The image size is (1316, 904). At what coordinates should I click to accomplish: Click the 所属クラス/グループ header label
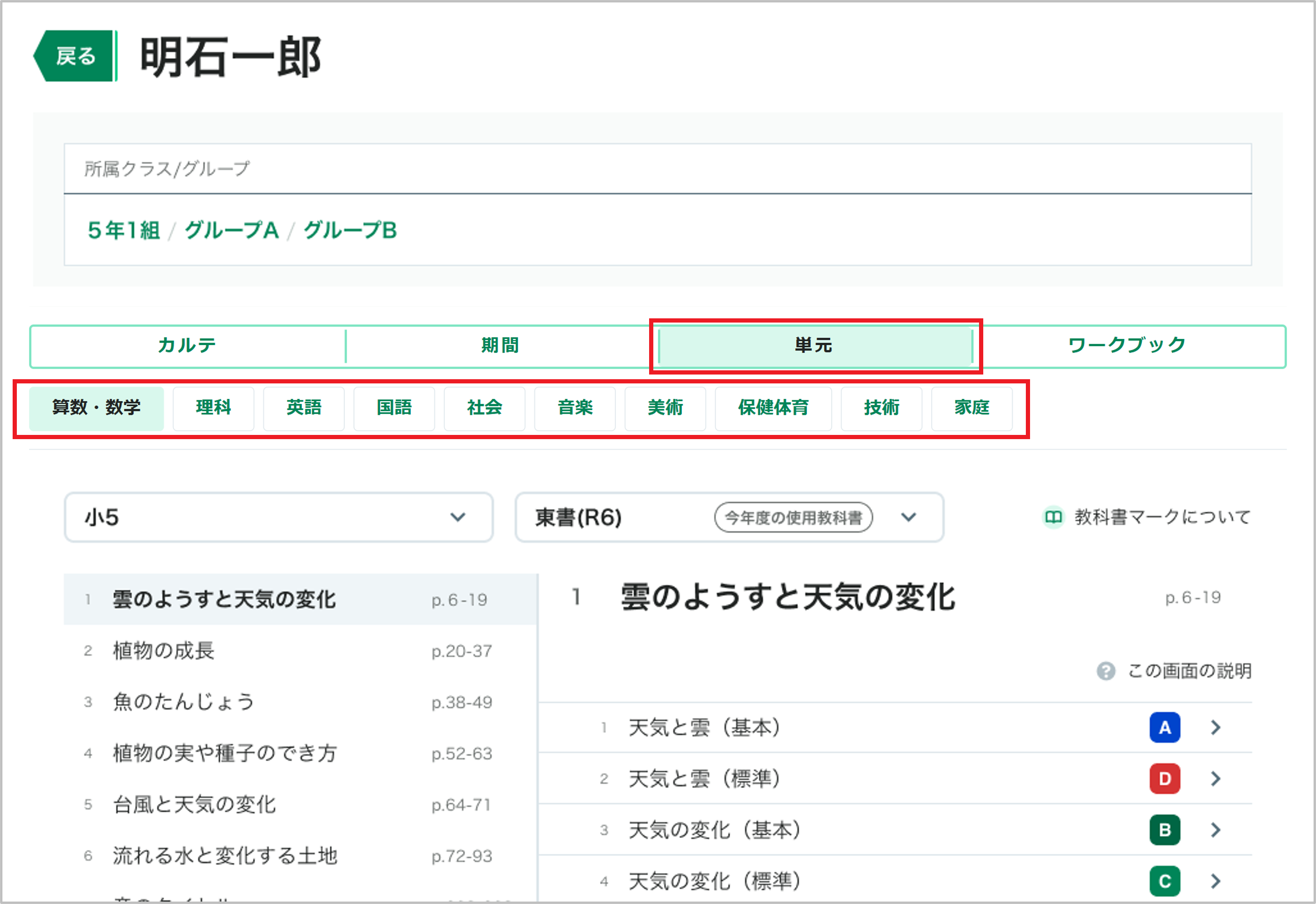(167, 169)
